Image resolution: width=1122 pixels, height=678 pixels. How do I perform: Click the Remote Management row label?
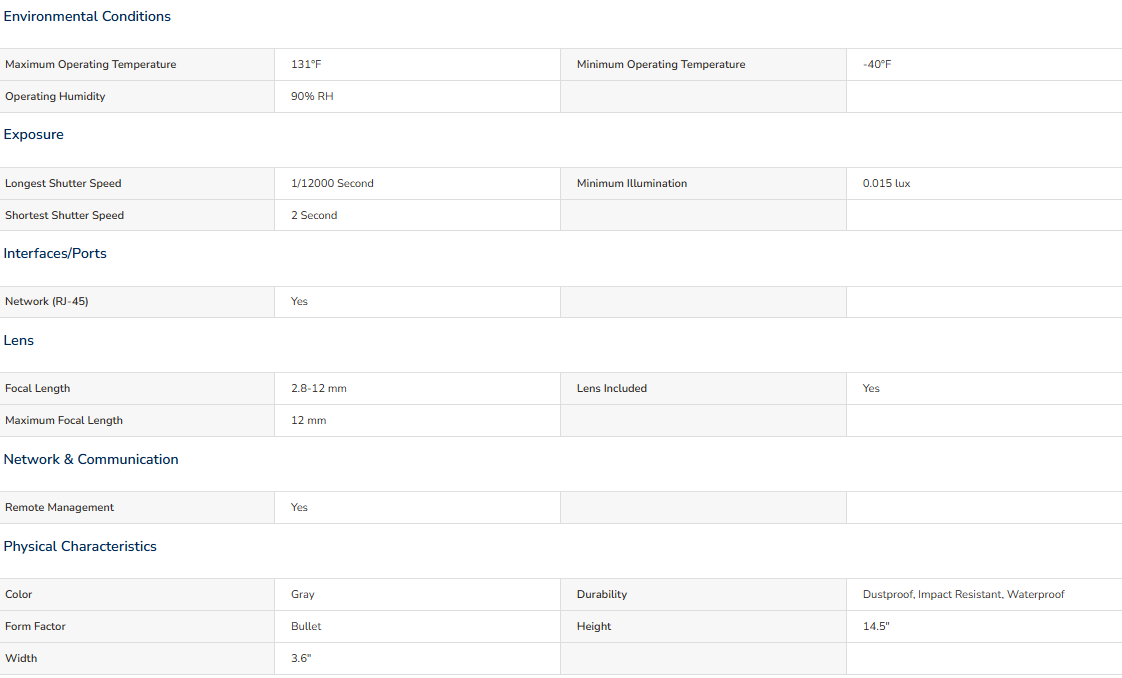(x=59, y=507)
